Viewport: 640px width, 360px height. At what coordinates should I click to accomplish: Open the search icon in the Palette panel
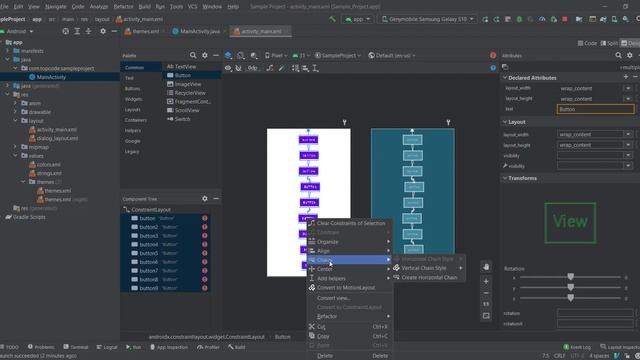click(x=193, y=56)
